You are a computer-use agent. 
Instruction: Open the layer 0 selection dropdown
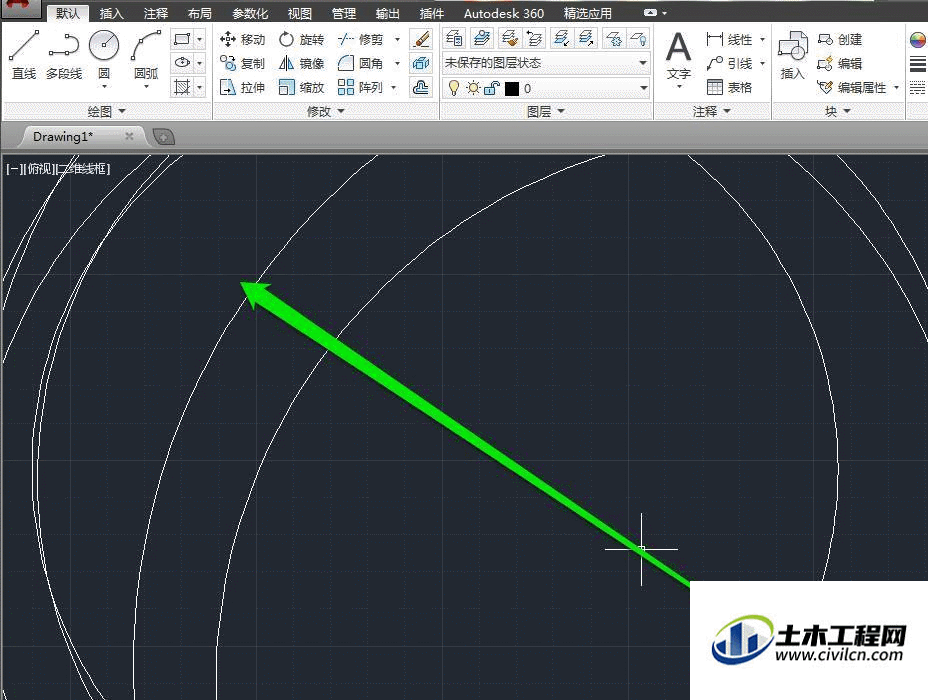pos(643,88)
